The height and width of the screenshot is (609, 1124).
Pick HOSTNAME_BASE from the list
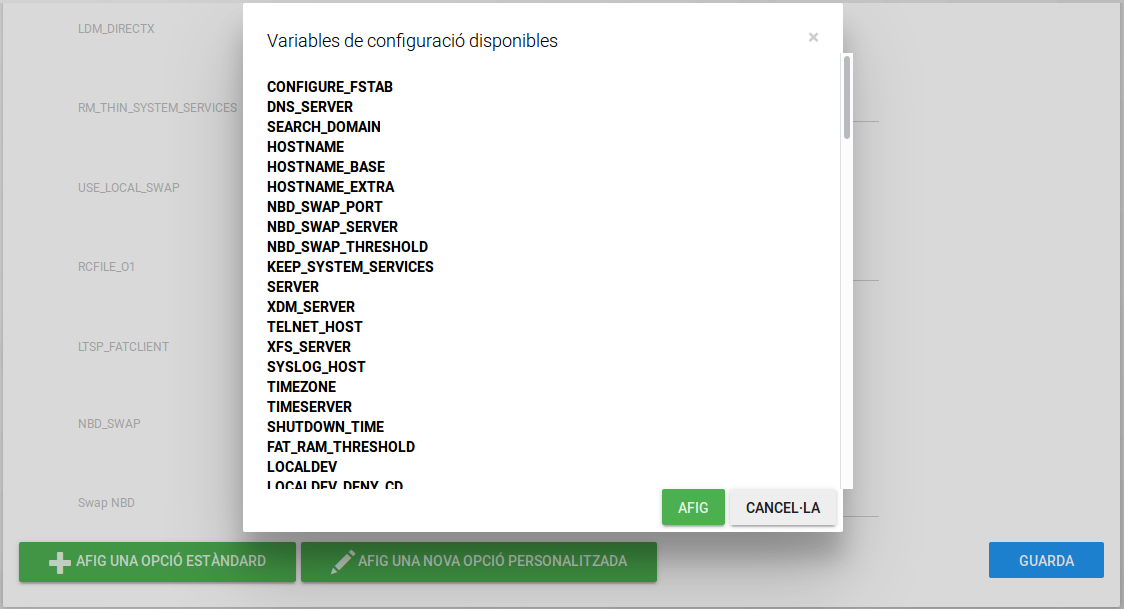tap(325, 167)
